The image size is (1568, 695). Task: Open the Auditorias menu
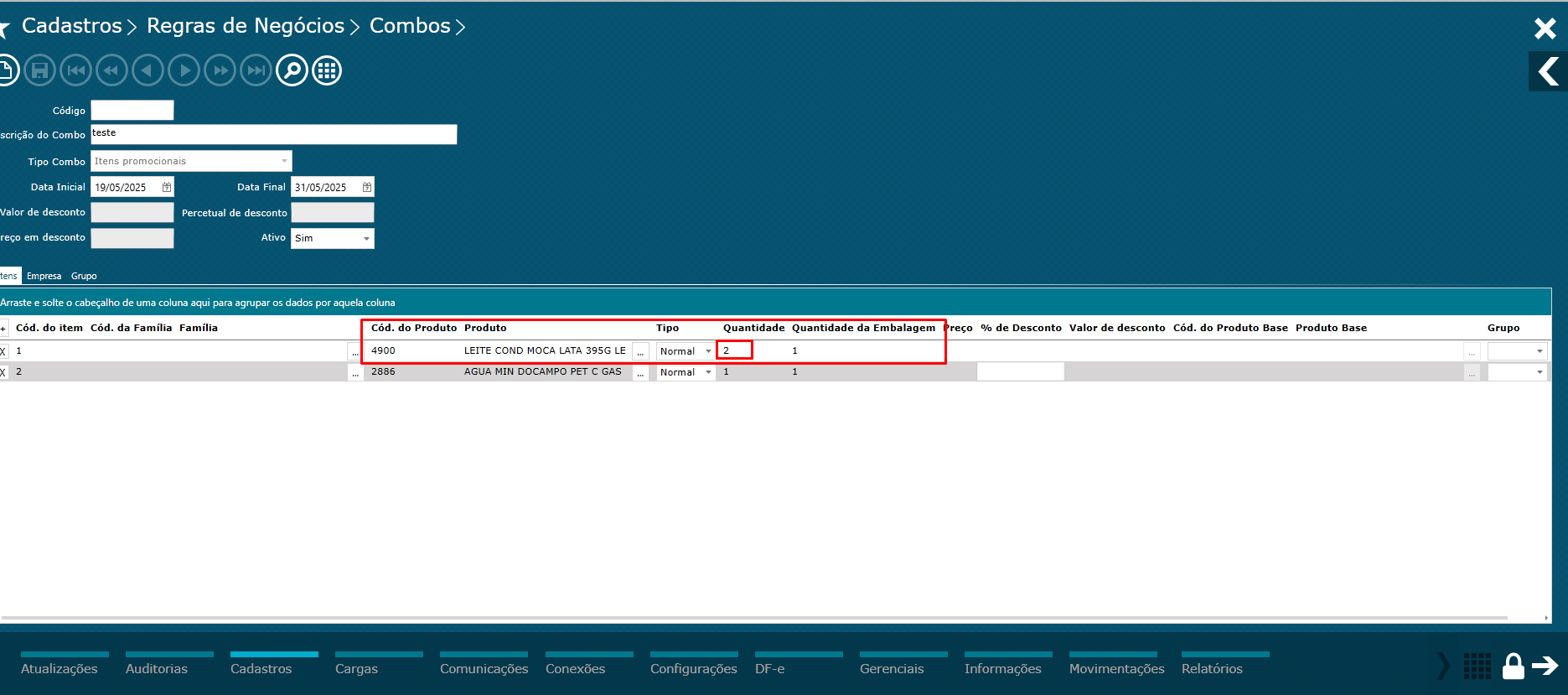pos(157,668)
